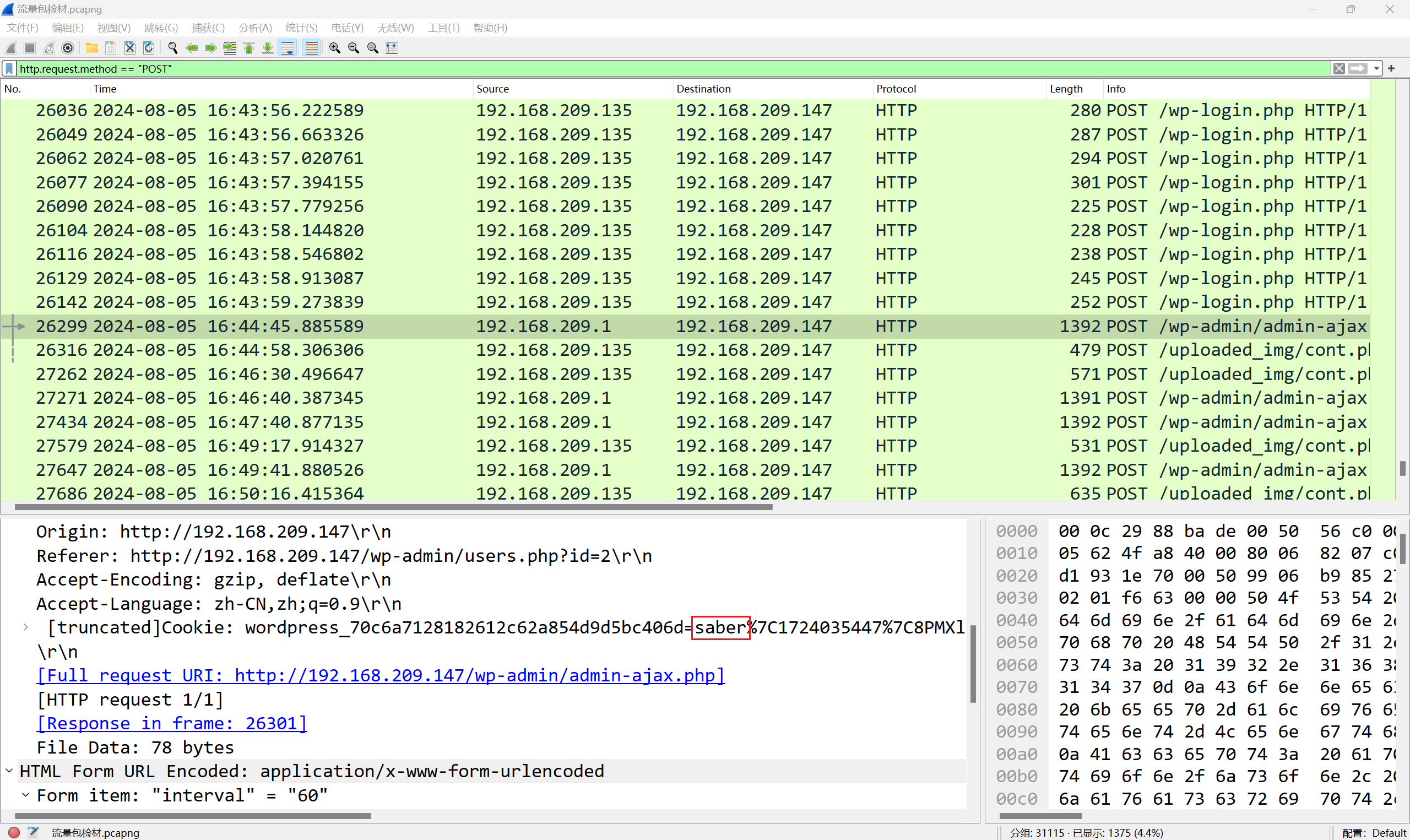Reset text to normal size
This screenshot has width=1410, height=840.
tap(373, 48)
